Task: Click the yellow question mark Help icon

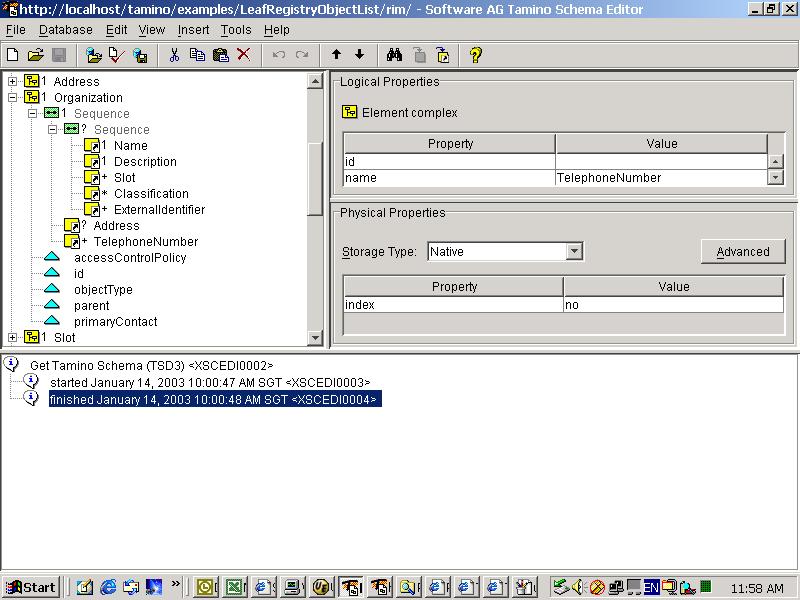Action: point(476,55)
